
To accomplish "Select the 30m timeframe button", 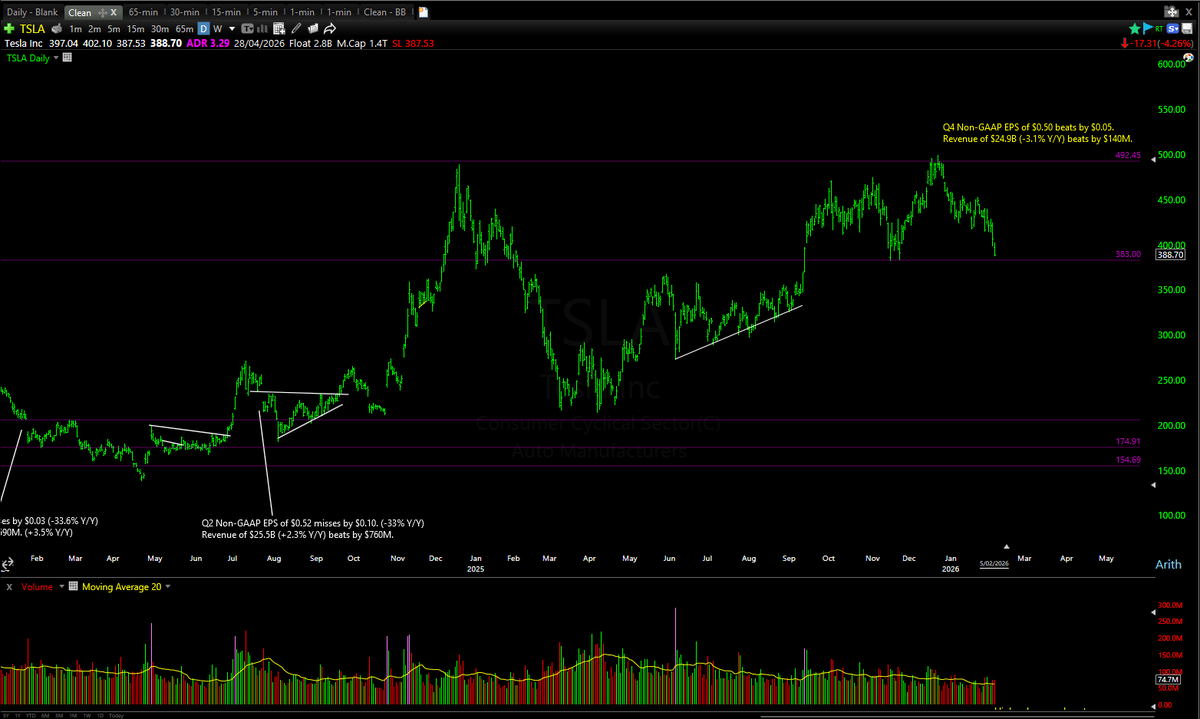I will pos(160,28).
